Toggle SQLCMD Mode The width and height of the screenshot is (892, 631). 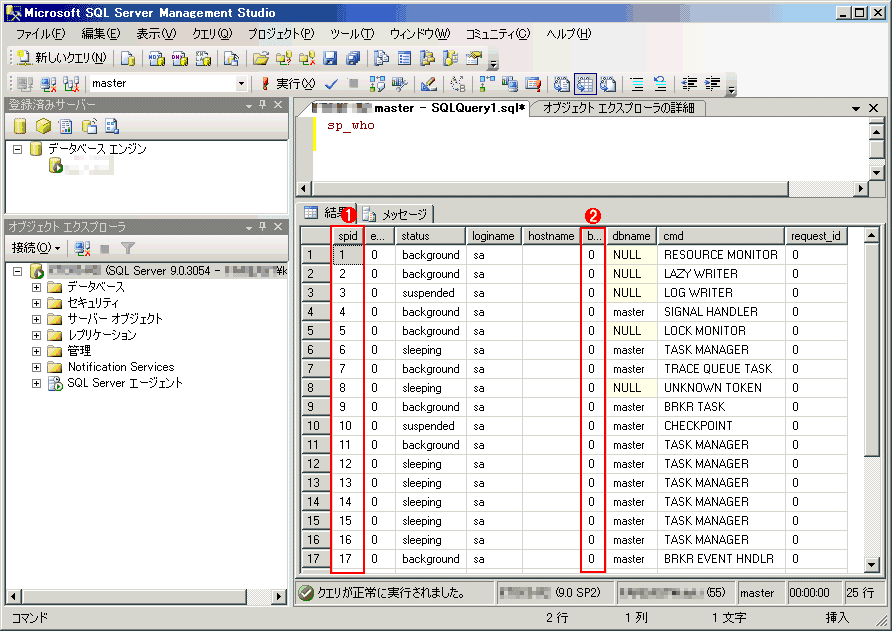pyautogui.click(x=533, y=84)
